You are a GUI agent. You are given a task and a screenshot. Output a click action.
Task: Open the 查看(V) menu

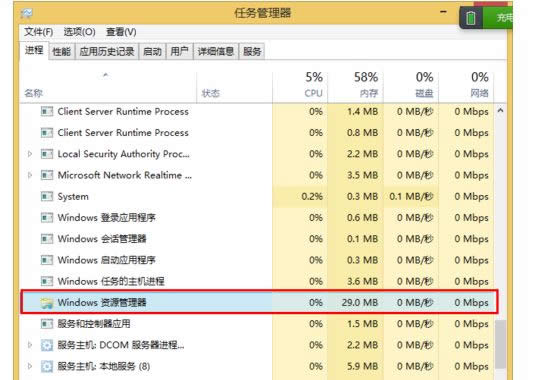(x=121, y=32)
